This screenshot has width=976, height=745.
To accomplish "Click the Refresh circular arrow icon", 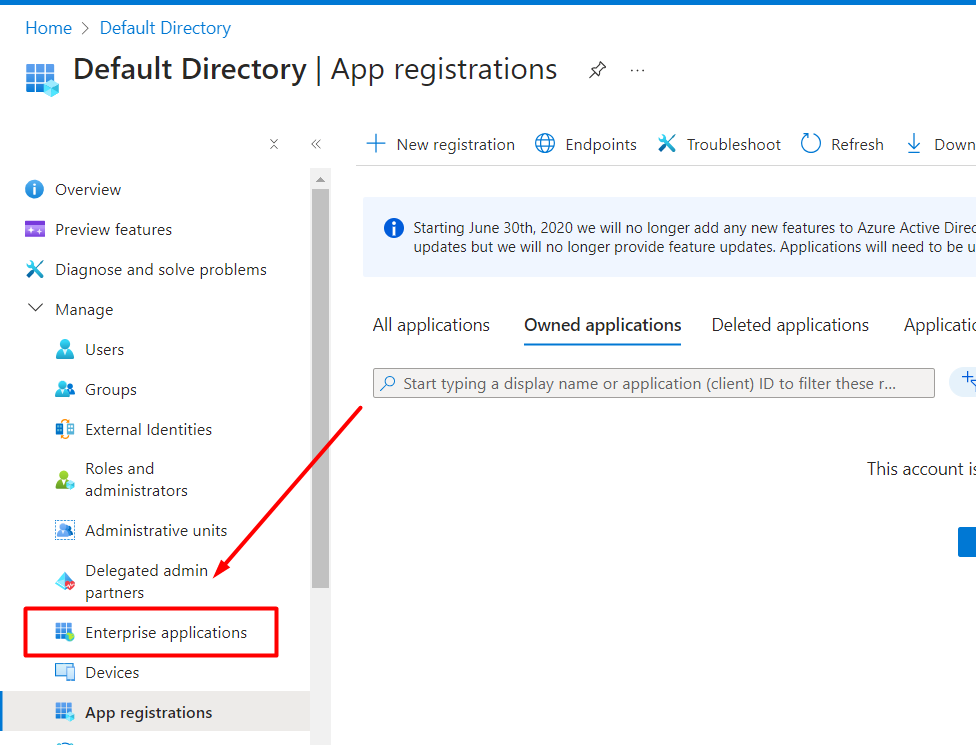I will tap(810, 144).
